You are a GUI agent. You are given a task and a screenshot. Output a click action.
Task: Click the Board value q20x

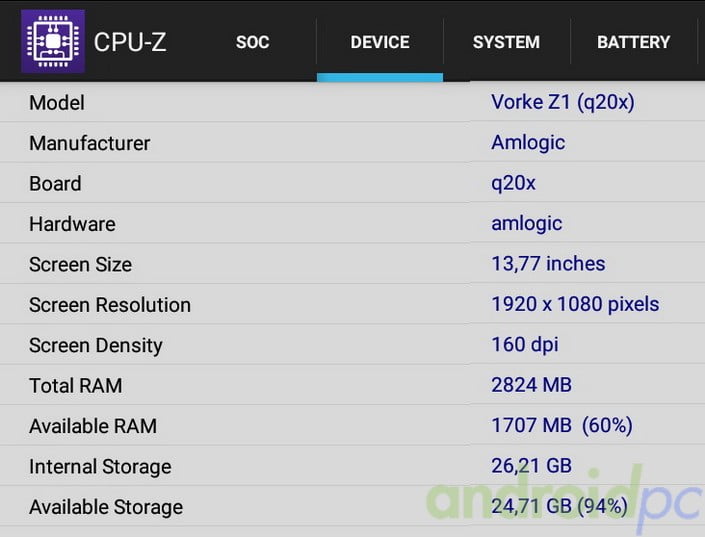[514, 183]
